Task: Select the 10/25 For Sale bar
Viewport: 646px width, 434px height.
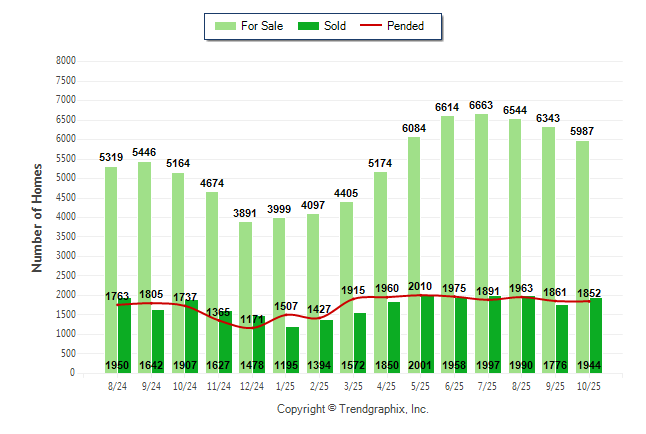Action: point(582,250)
